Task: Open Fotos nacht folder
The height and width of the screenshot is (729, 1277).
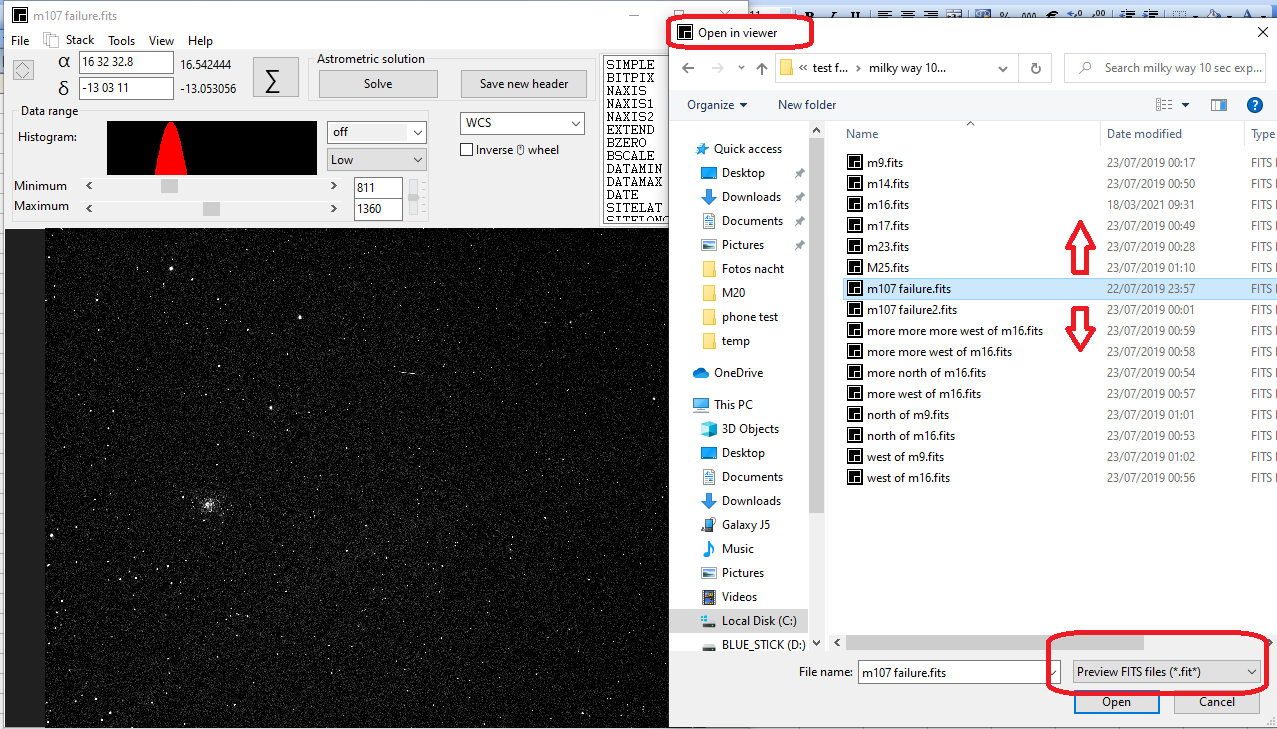Action: 753,268
